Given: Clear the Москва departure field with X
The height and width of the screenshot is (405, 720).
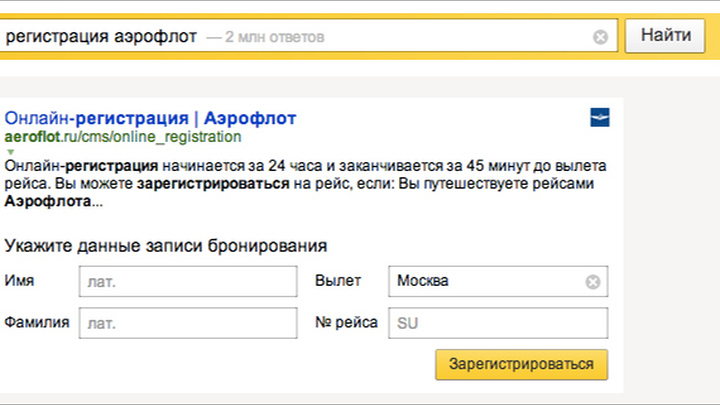Looking at the screenshot, I should click(593, 281).
